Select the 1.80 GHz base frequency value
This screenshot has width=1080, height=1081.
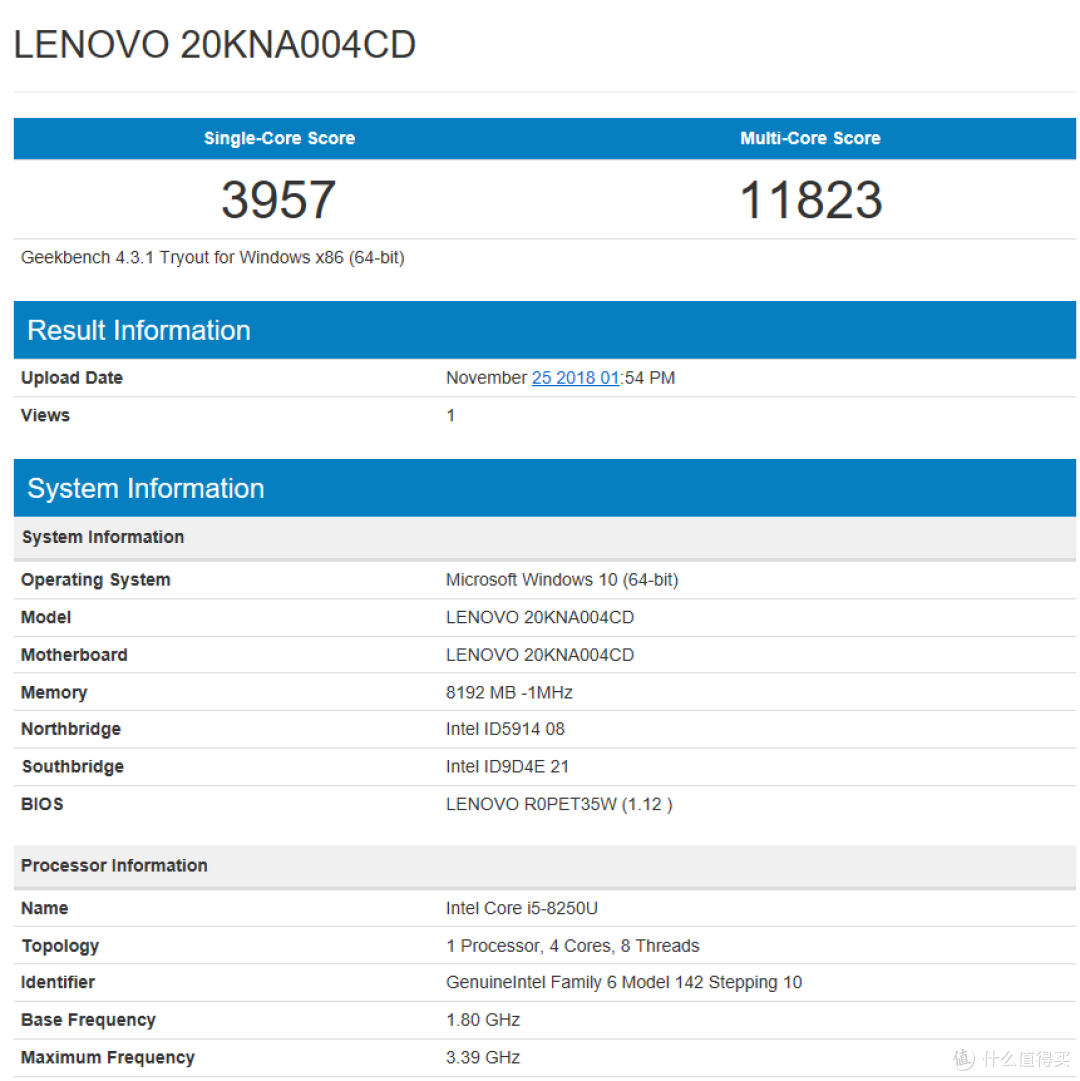tap(483, 1020)
